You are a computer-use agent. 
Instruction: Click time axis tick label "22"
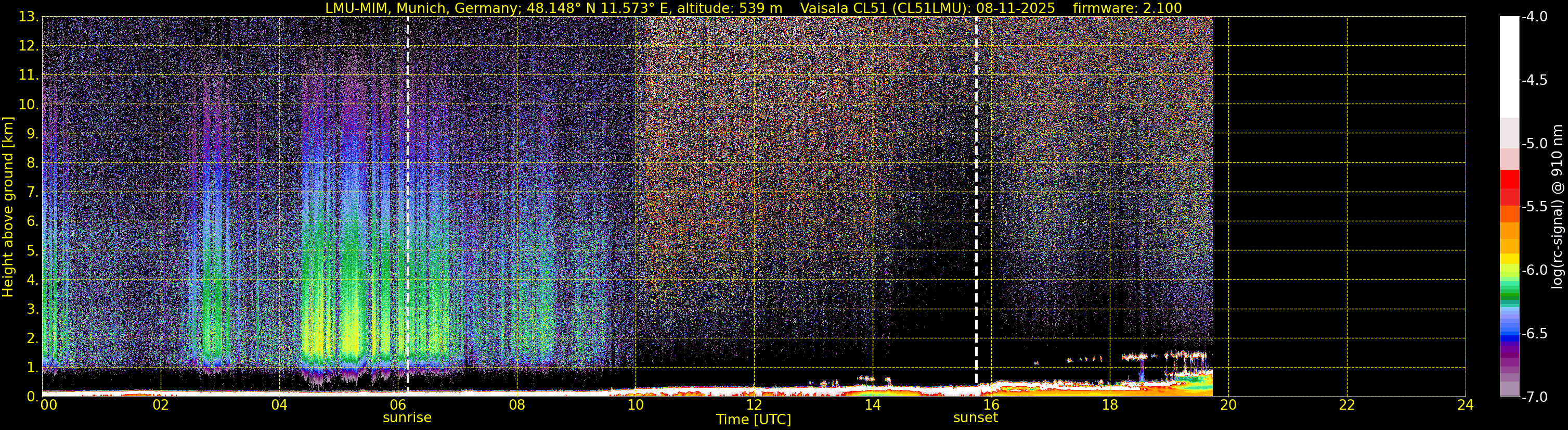pos(1347,404)
